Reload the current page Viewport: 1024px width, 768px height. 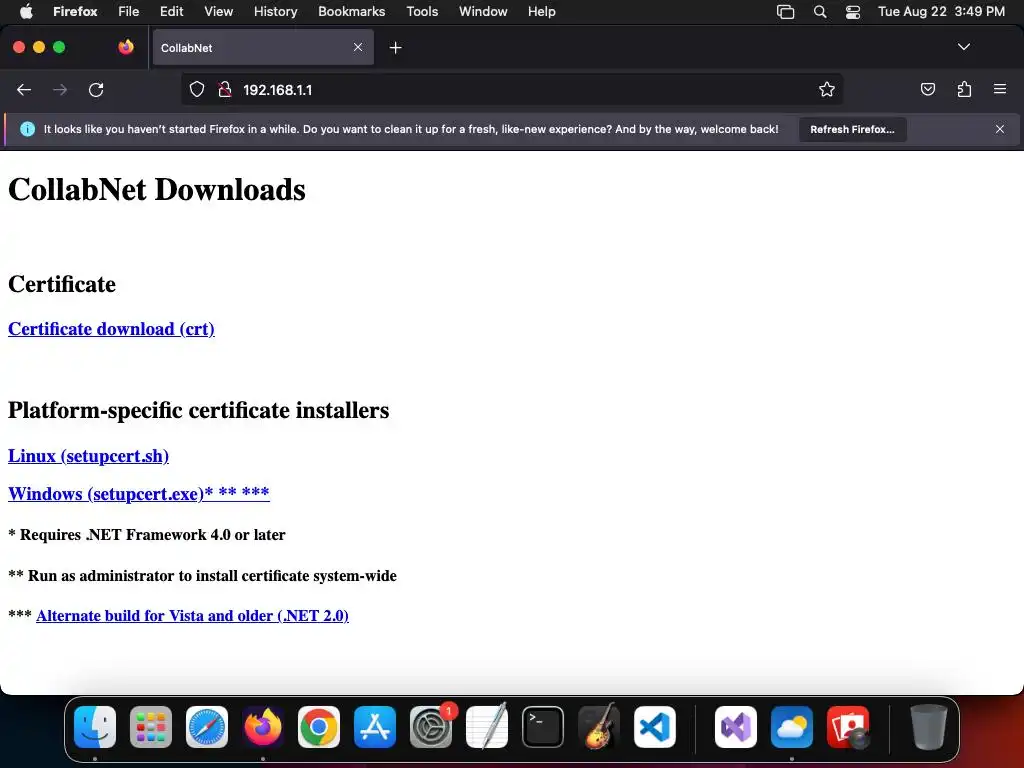96,89
